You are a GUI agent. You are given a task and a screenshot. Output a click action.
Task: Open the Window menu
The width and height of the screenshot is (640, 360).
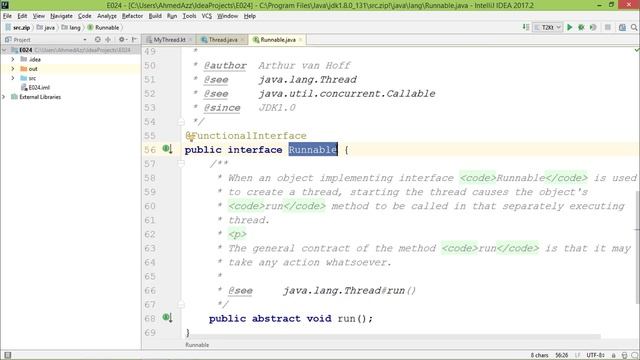(227, 16)
